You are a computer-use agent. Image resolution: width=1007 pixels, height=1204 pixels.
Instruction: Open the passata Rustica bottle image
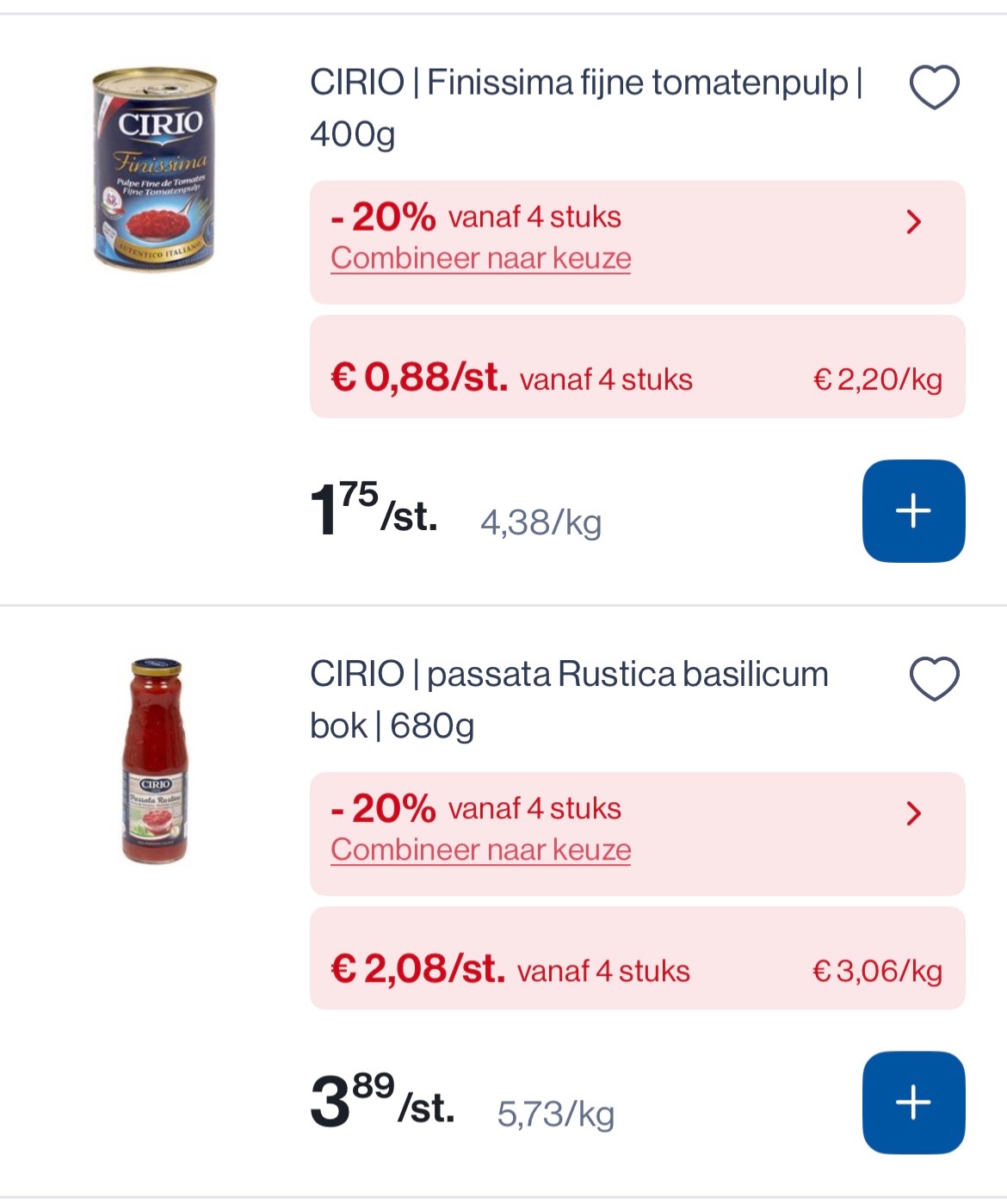click(155, 762)
